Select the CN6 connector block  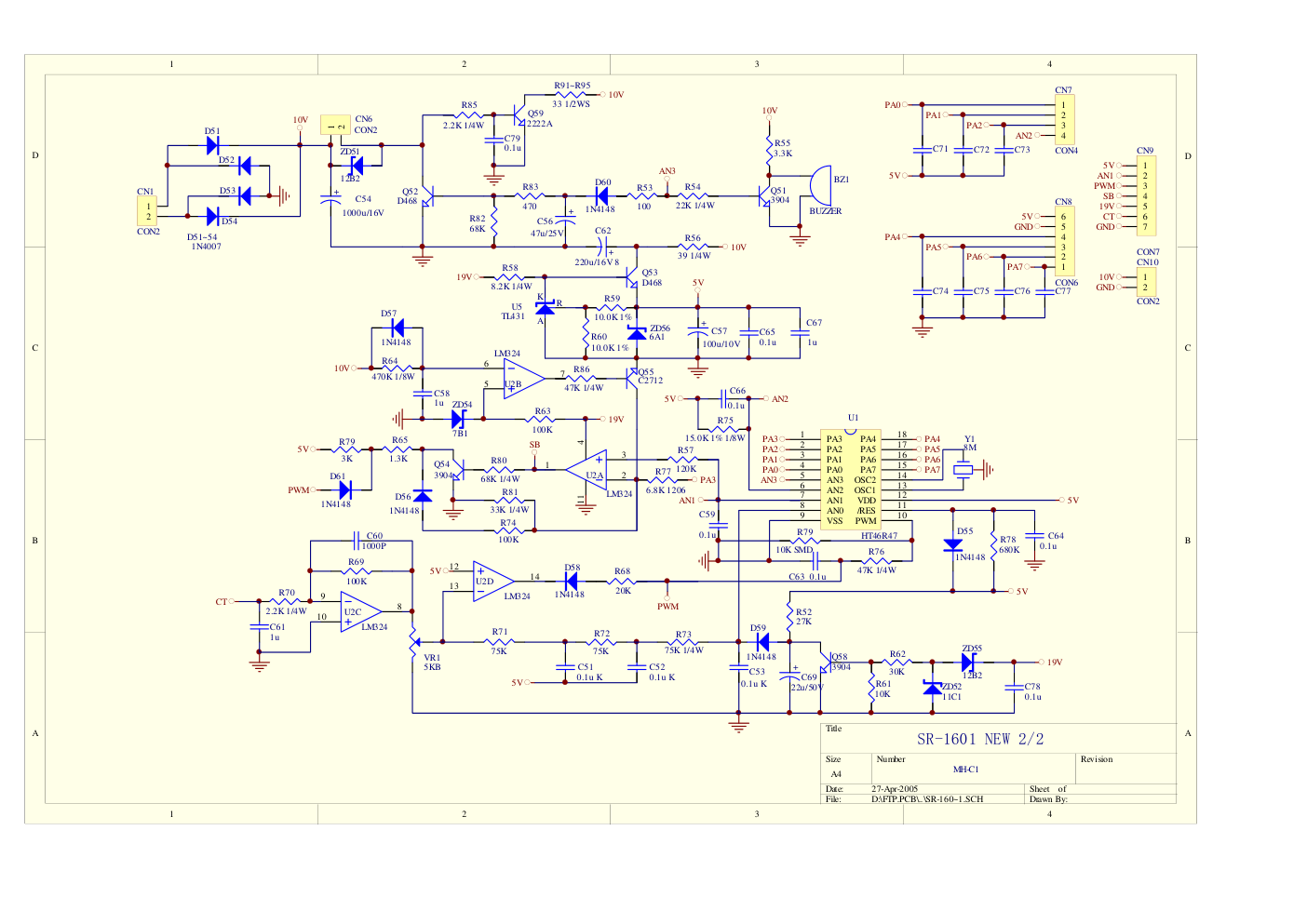click(336, 125)
